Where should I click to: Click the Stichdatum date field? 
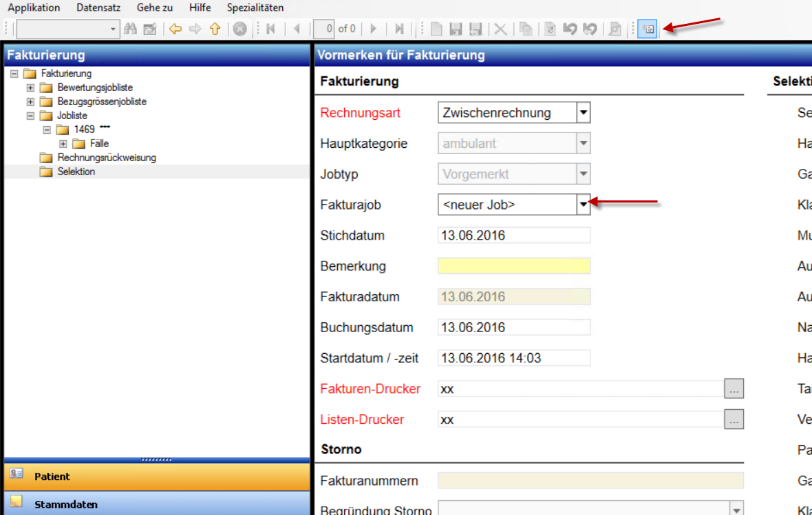point(514,236)
